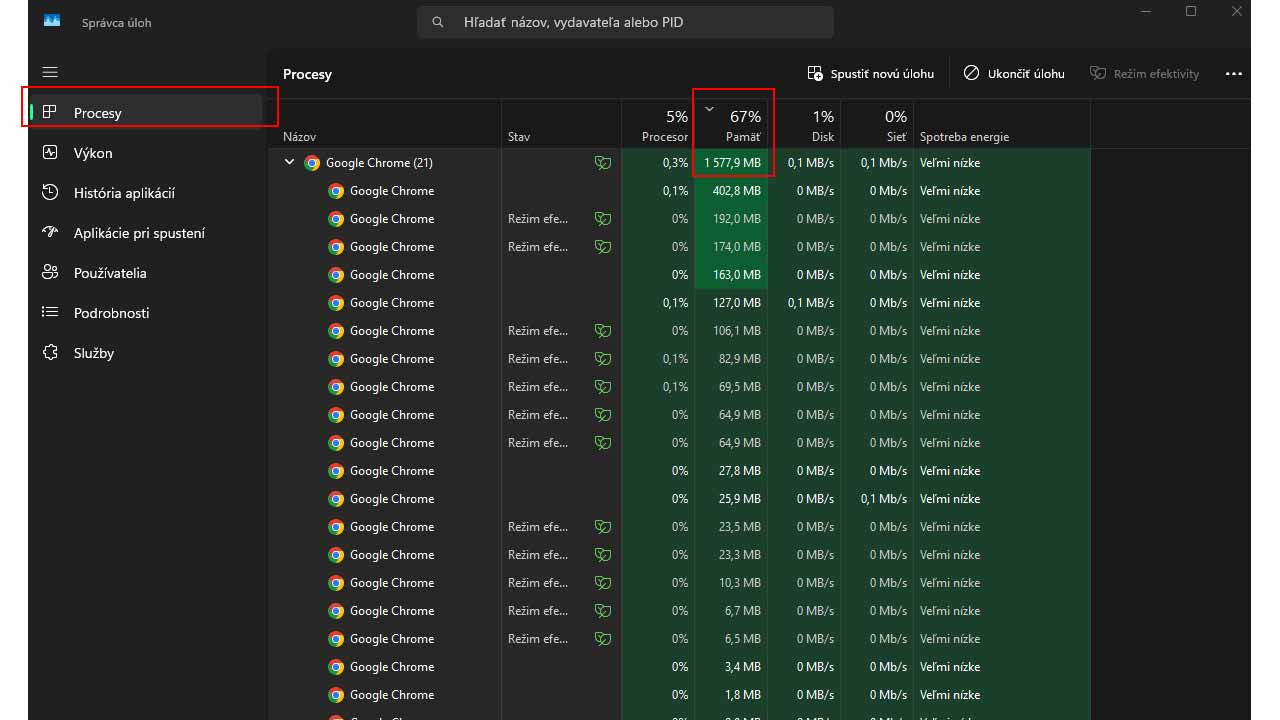Open the hamburger navigation menu

50,72
